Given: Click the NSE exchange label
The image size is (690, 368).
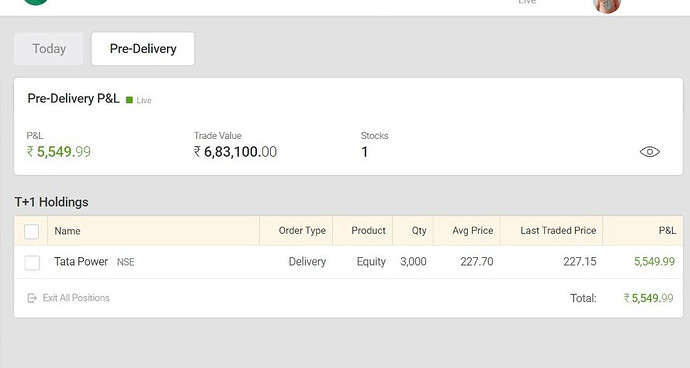Looking at the screenshot, I should [x=125, y=262].
